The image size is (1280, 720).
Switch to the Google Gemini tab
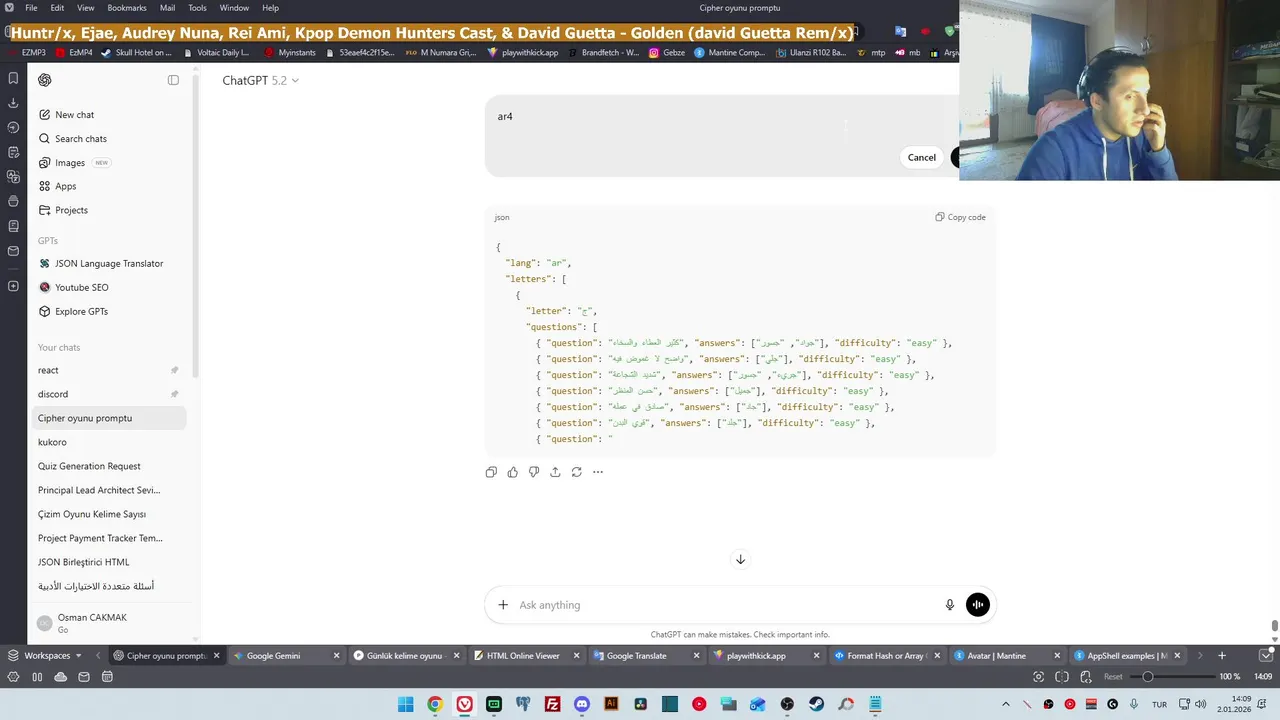(285, 656)
